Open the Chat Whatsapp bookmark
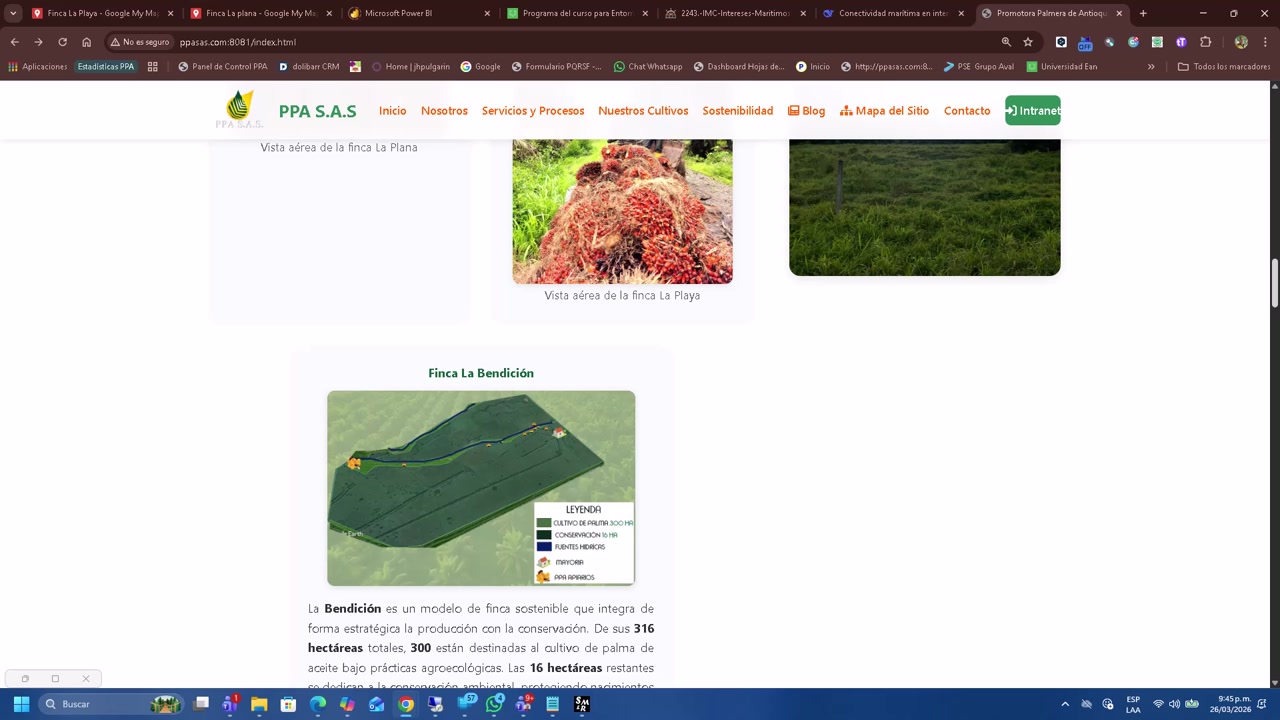 point(648,67)
